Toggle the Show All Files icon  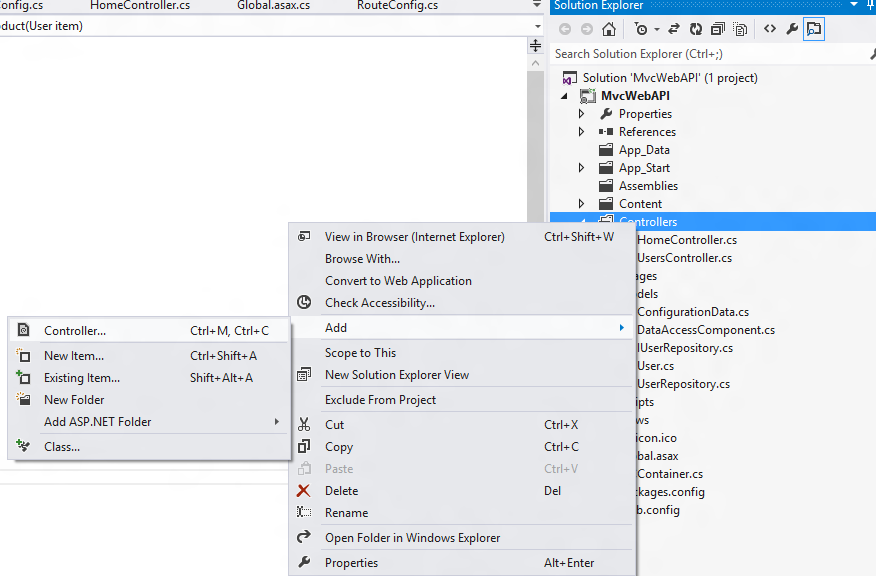(740, 29)
